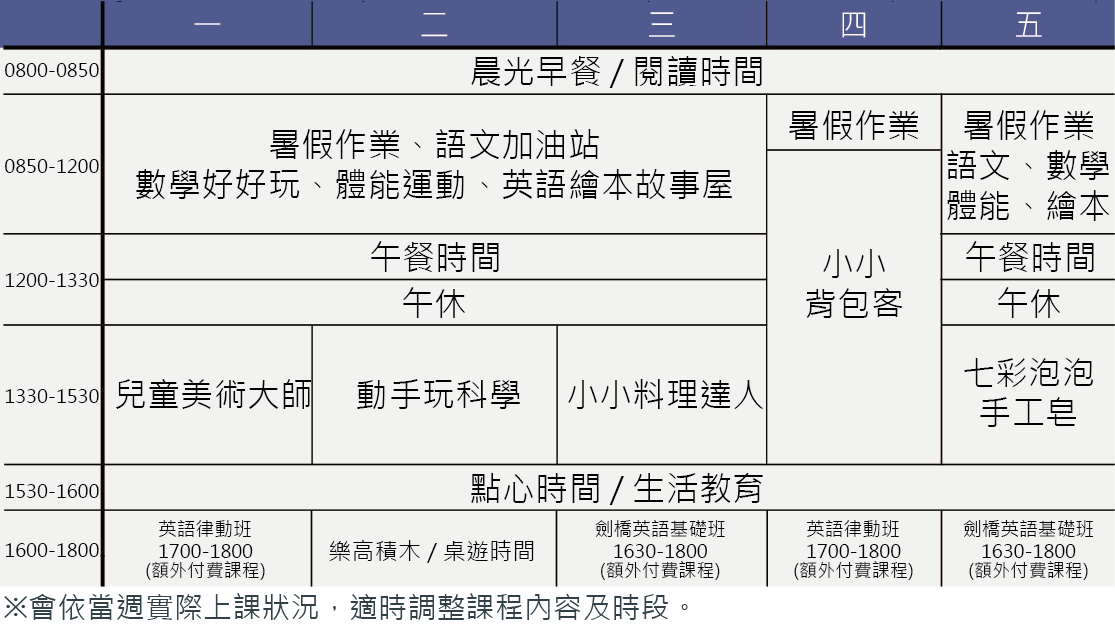Viewport: 1115px width, 626px height.
Task: Click the 小小料理達人 class cell
Action: [661, 395]
